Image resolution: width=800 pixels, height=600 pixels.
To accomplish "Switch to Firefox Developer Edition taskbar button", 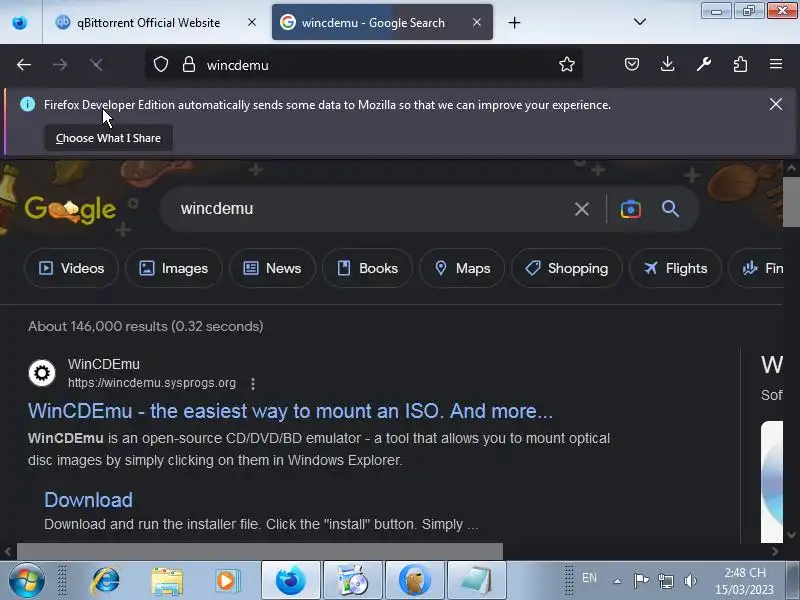I will pyautogui.click(x=291, y=580).
